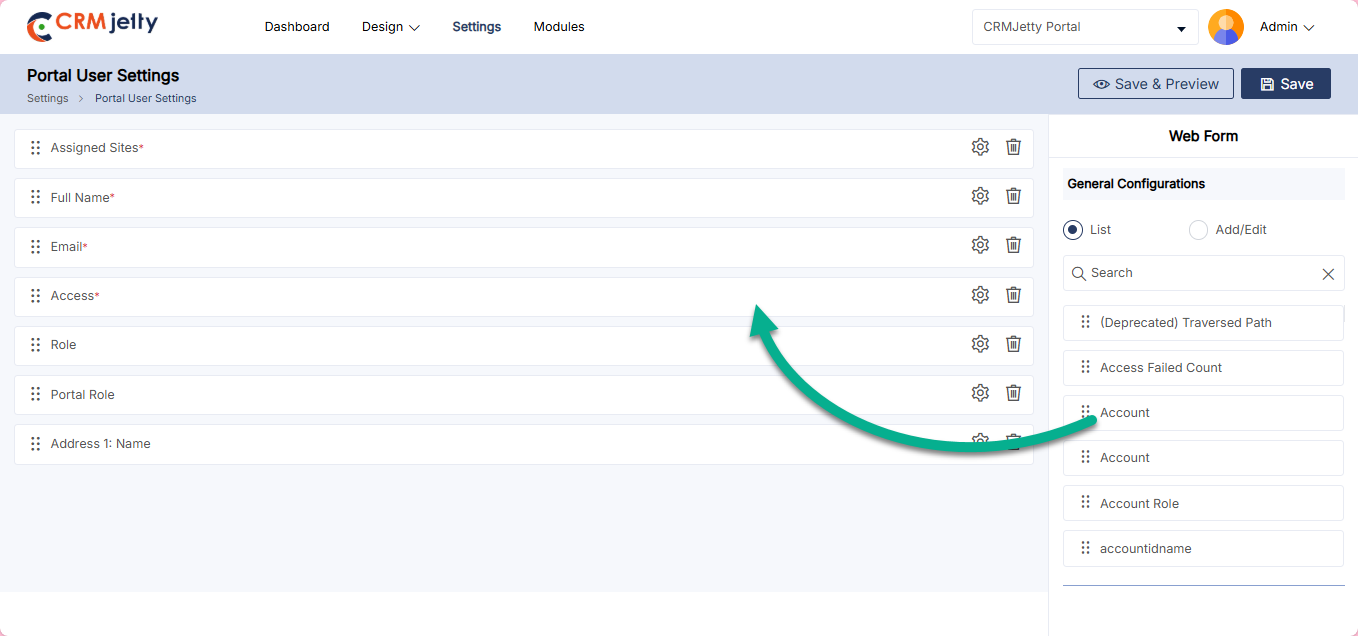The height and width of the screenshot is (636, 1358).
Task: Click drag handle beside Account Role
Action: click(1085, 503)
